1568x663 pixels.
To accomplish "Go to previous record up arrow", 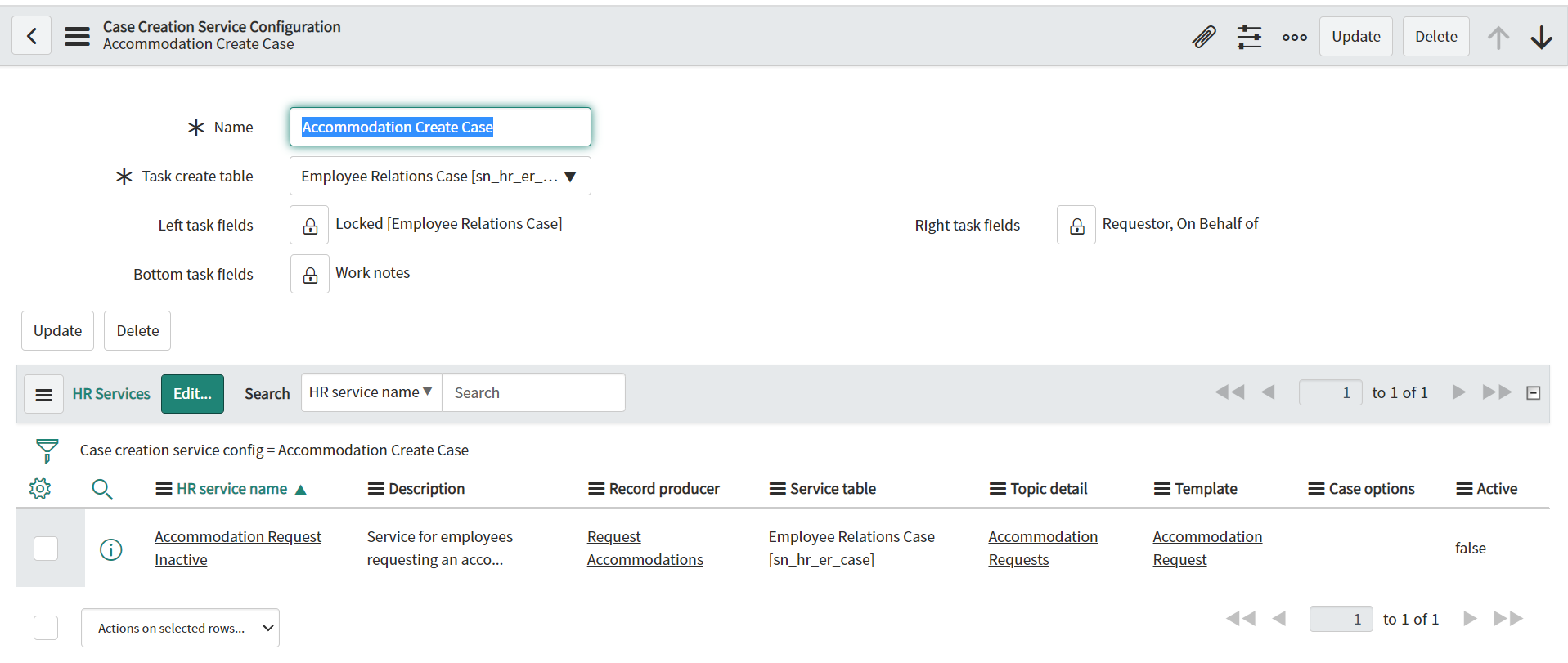I will click(1498, 37).
